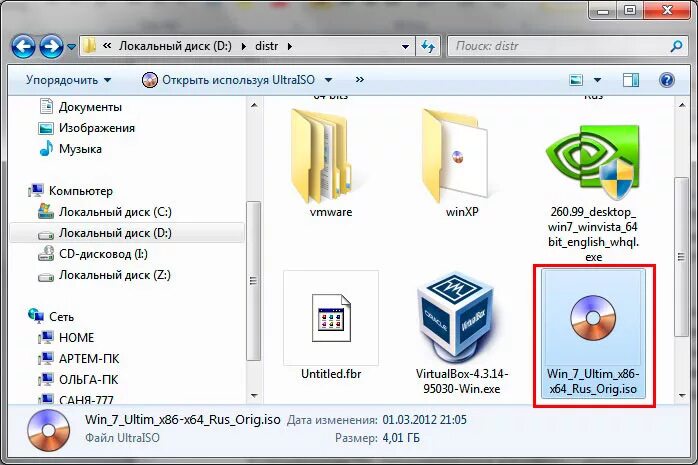This screenshot has height=465, width=698.
Task: Select the VirtualBox installer icon
Action: pos(455,319)
